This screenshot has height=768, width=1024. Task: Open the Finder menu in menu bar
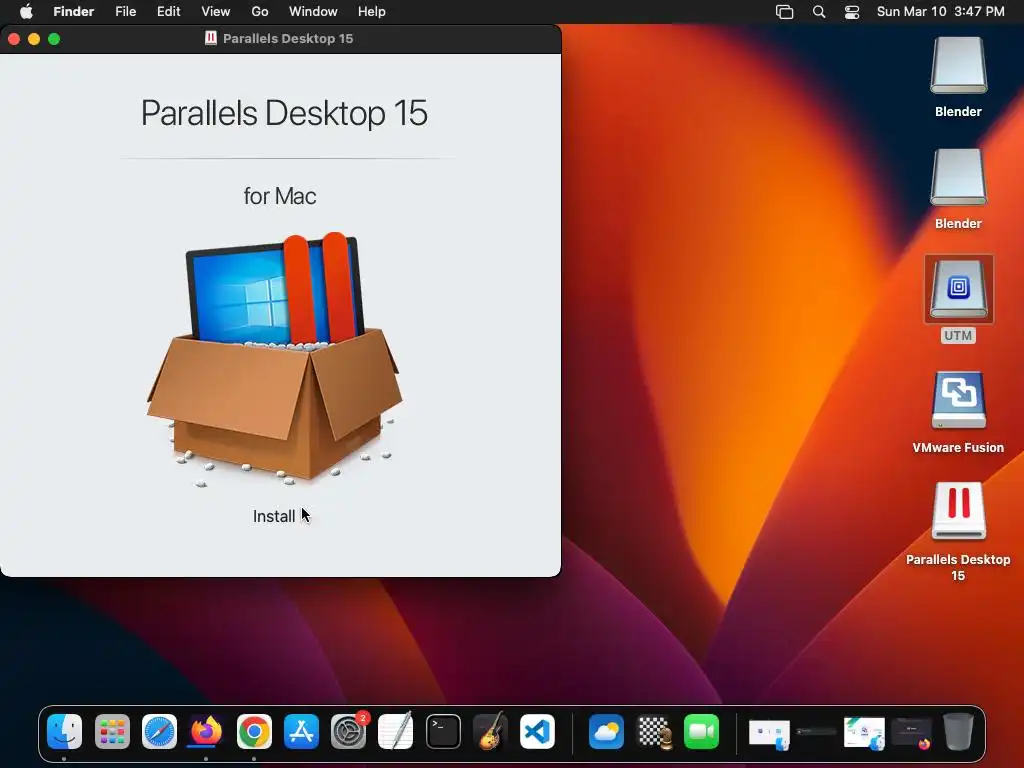73,11
